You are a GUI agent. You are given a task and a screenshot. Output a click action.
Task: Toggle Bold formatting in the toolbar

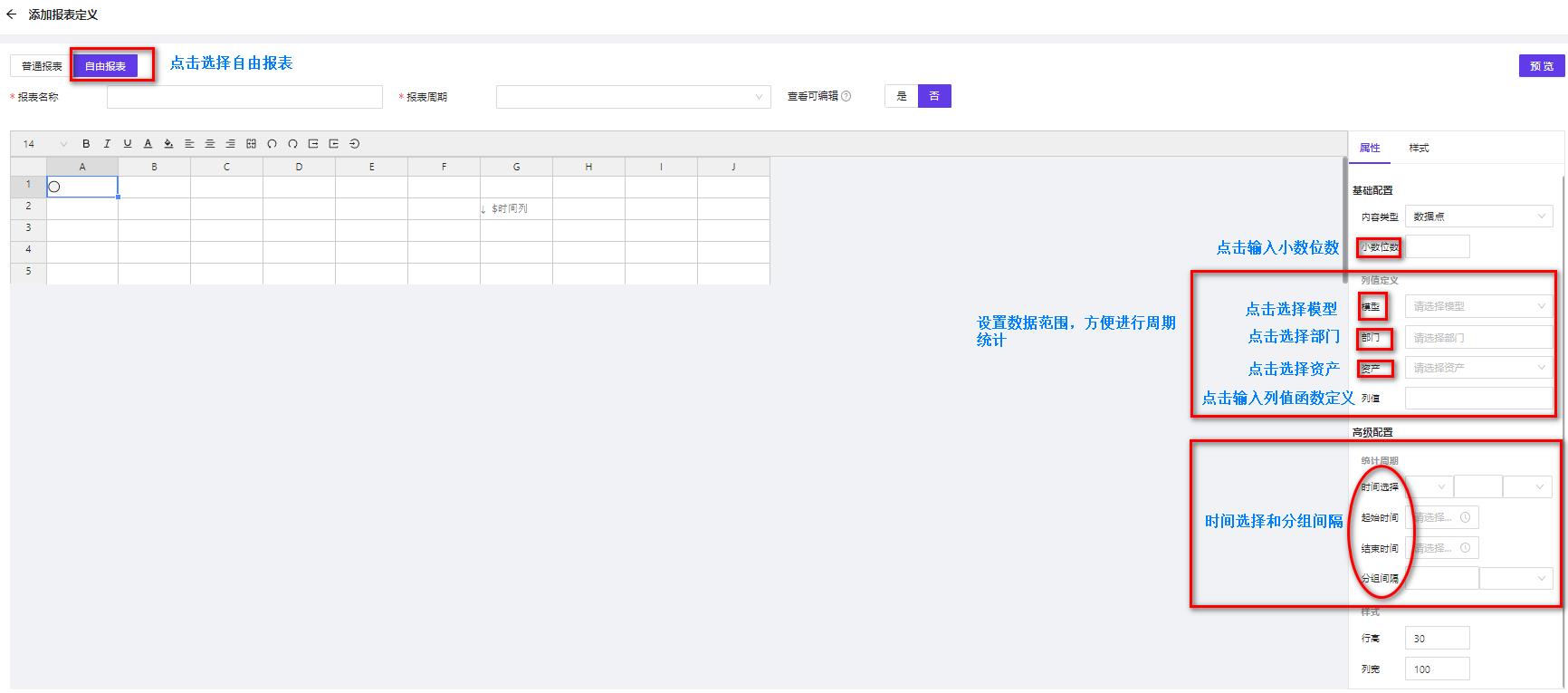pyautogui.click(x=86, y=144)
